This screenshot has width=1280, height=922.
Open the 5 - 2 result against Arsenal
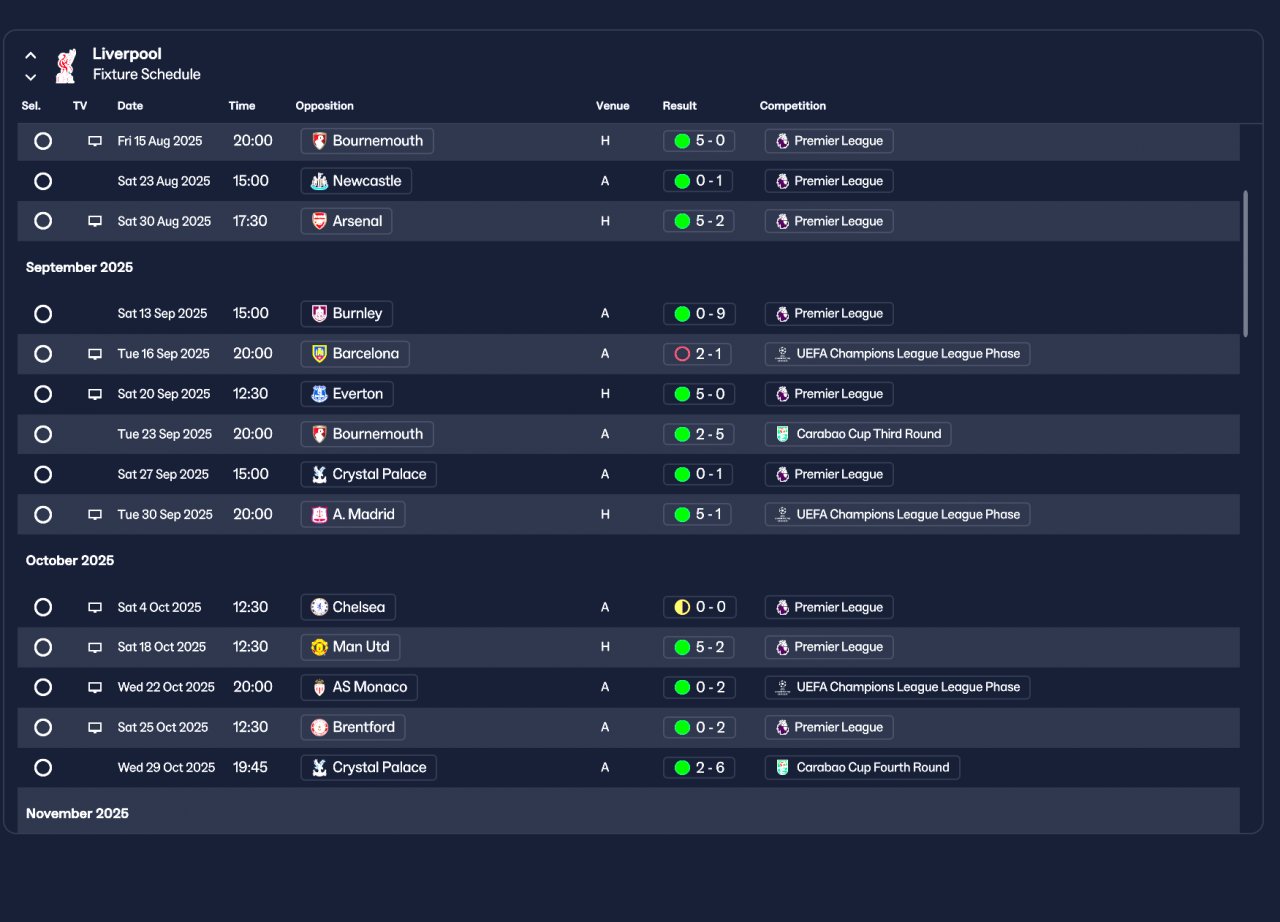click(x=699, y=221)
